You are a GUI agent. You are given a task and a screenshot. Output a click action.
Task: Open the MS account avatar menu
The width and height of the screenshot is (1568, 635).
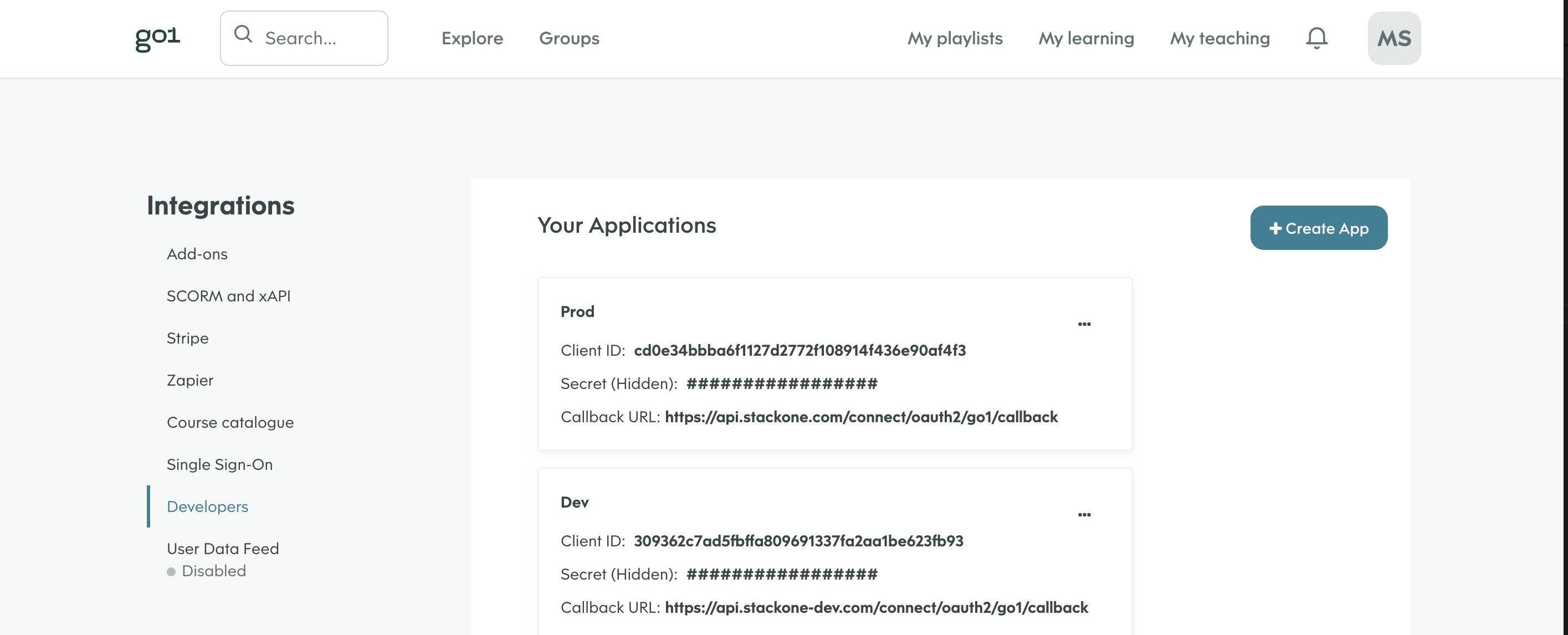coord(1394,38)
